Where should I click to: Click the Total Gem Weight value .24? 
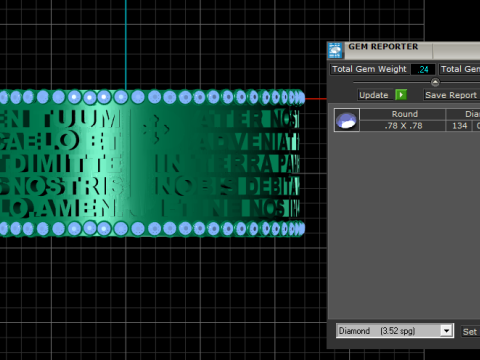[x=423, y=69]
